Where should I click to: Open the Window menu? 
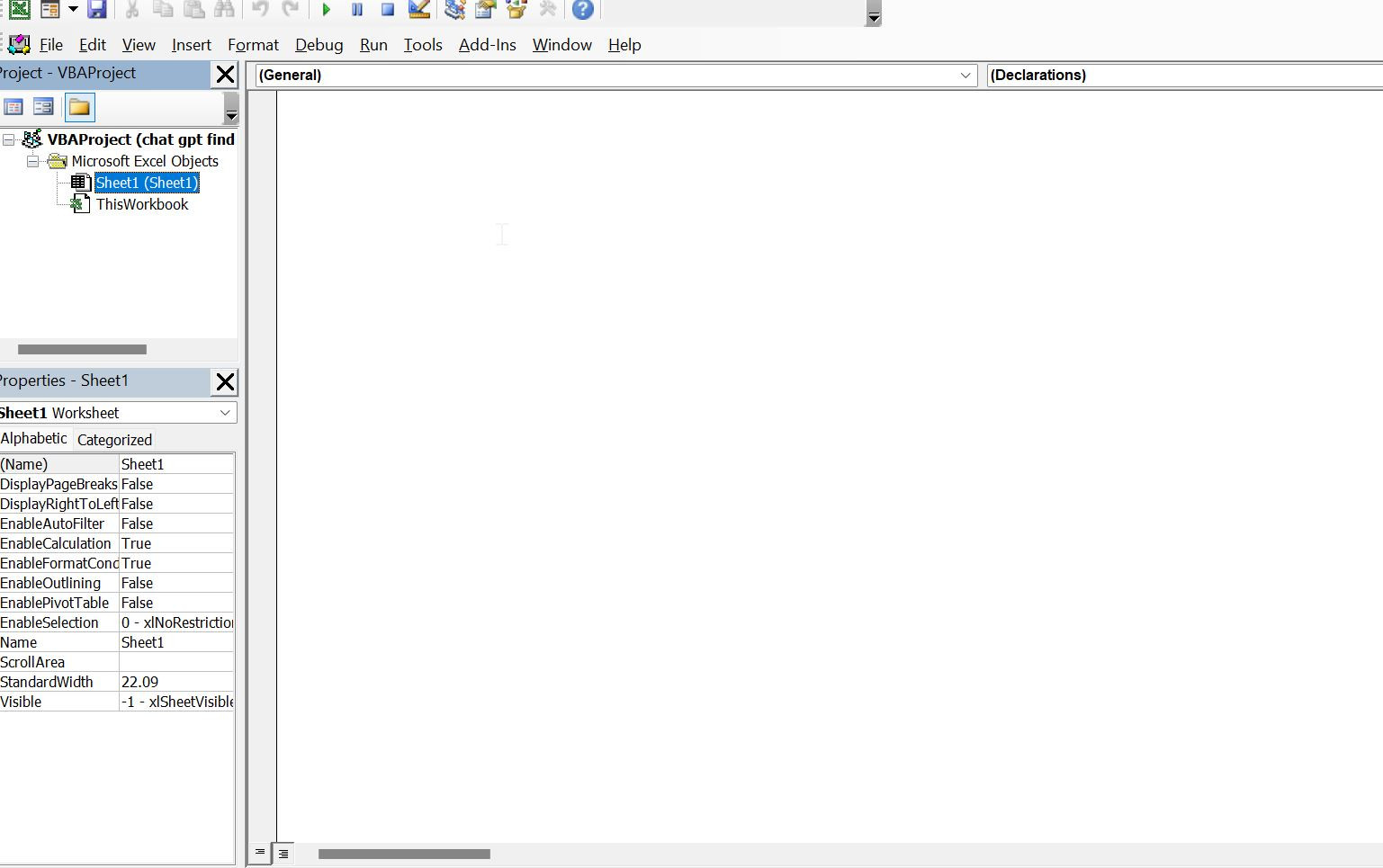coord(562,45)
